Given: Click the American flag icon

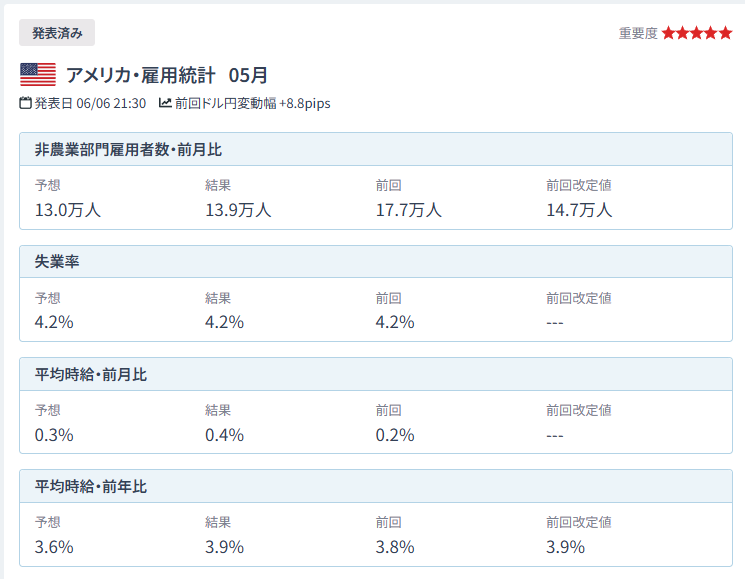Looking at the screenshot, I should point(38,75).
